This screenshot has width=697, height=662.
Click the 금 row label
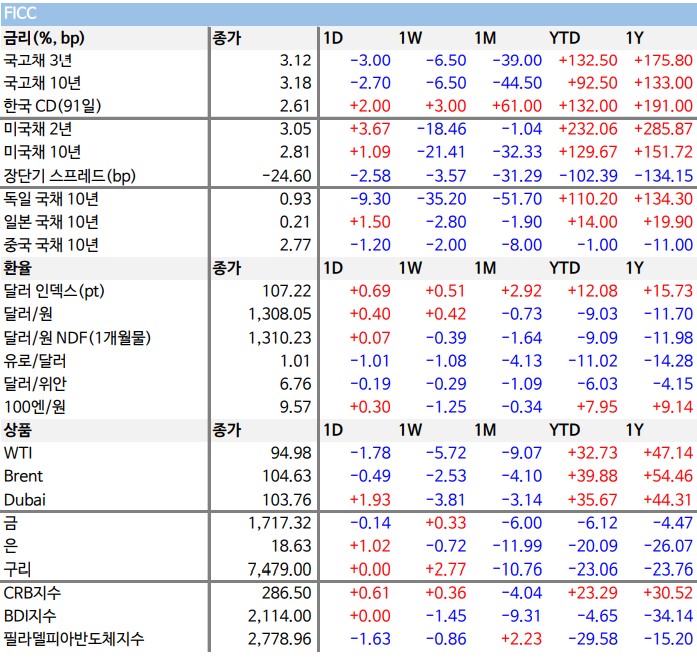point(10,523)
